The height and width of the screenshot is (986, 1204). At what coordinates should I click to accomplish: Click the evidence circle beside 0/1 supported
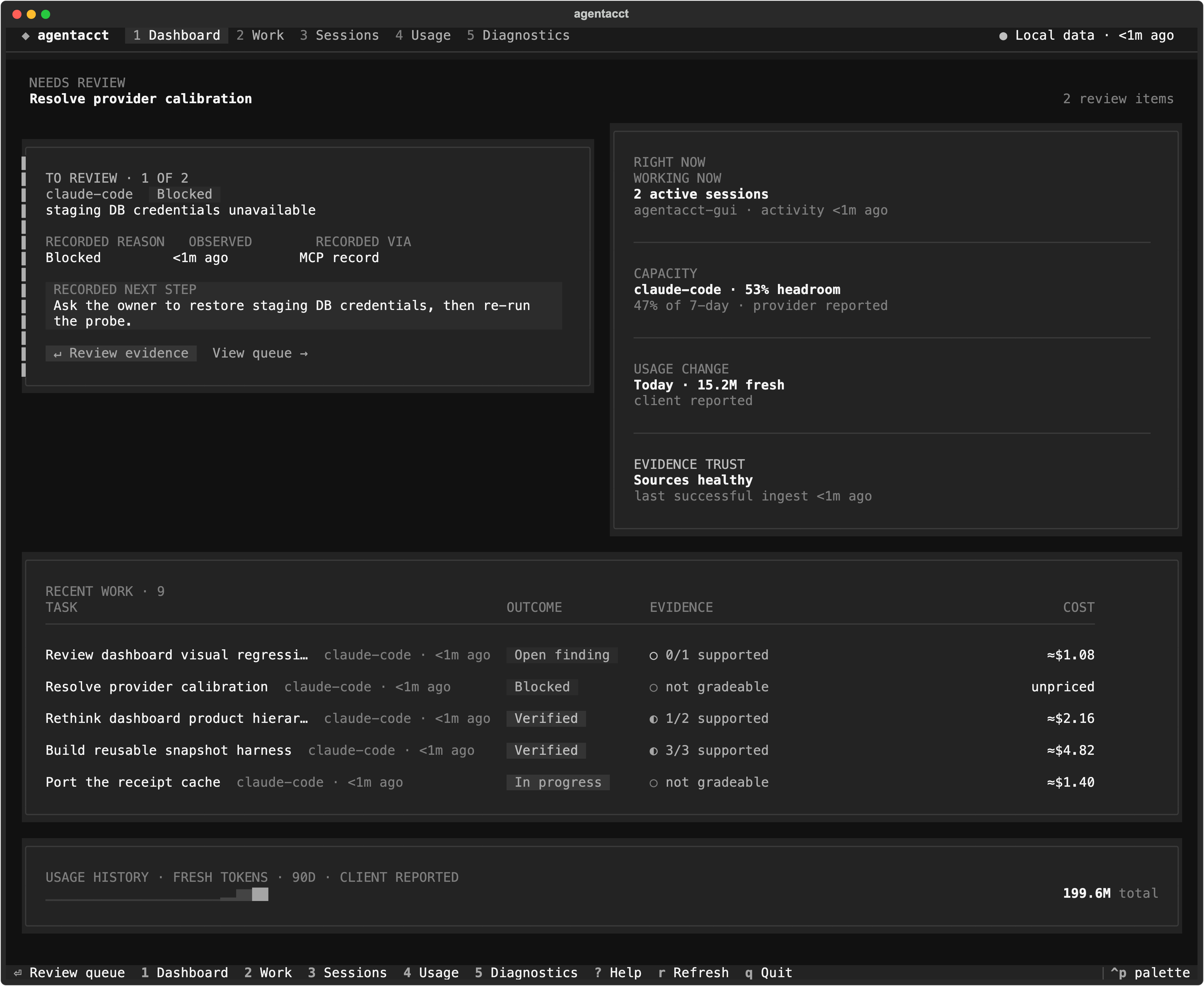pos(653,655)
